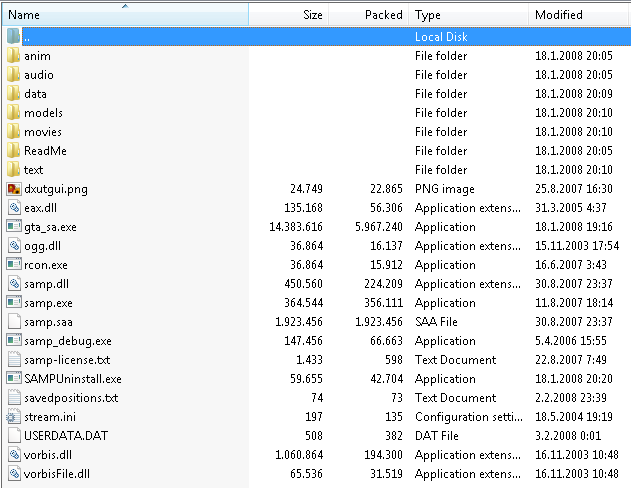
Task: Select the models folder row
Action: [x=318, y=113]
